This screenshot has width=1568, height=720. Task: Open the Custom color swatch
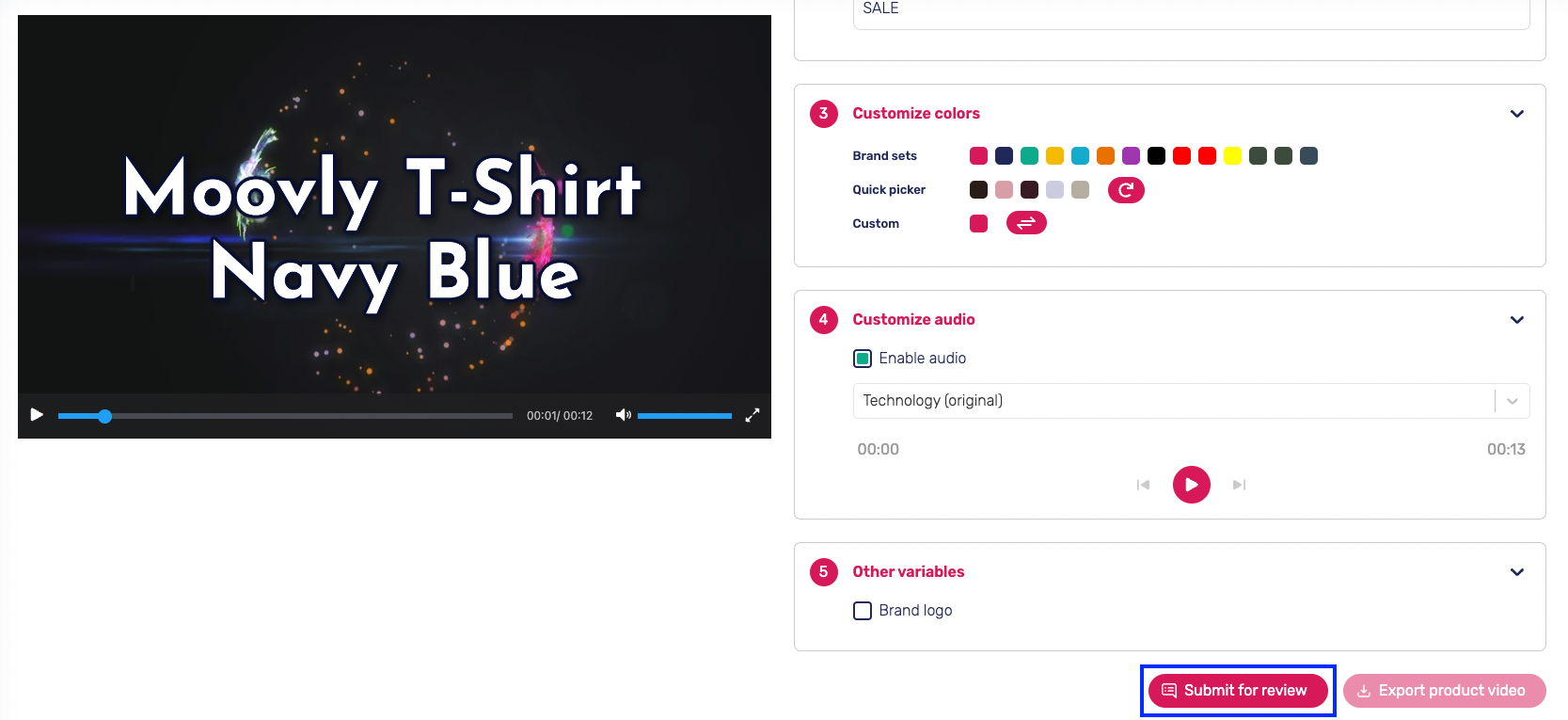click(x=978, y=224)
